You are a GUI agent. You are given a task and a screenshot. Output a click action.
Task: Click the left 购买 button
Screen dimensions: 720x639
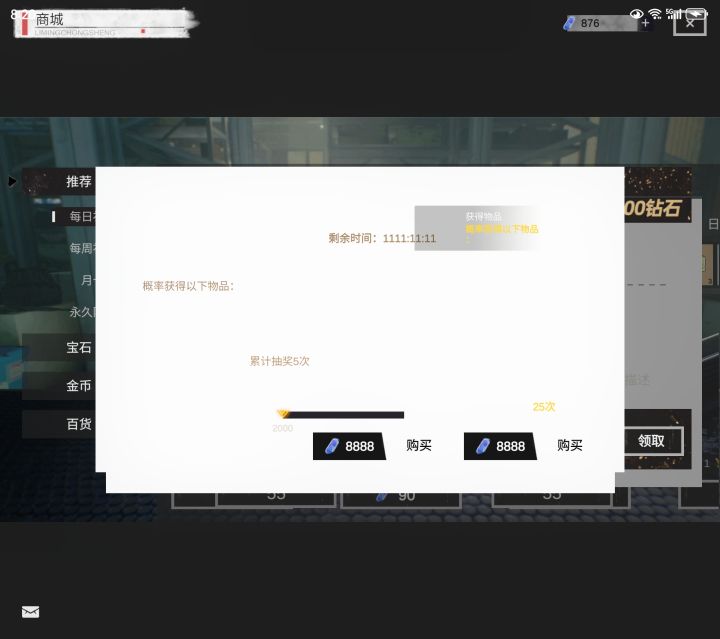point(419,445)
